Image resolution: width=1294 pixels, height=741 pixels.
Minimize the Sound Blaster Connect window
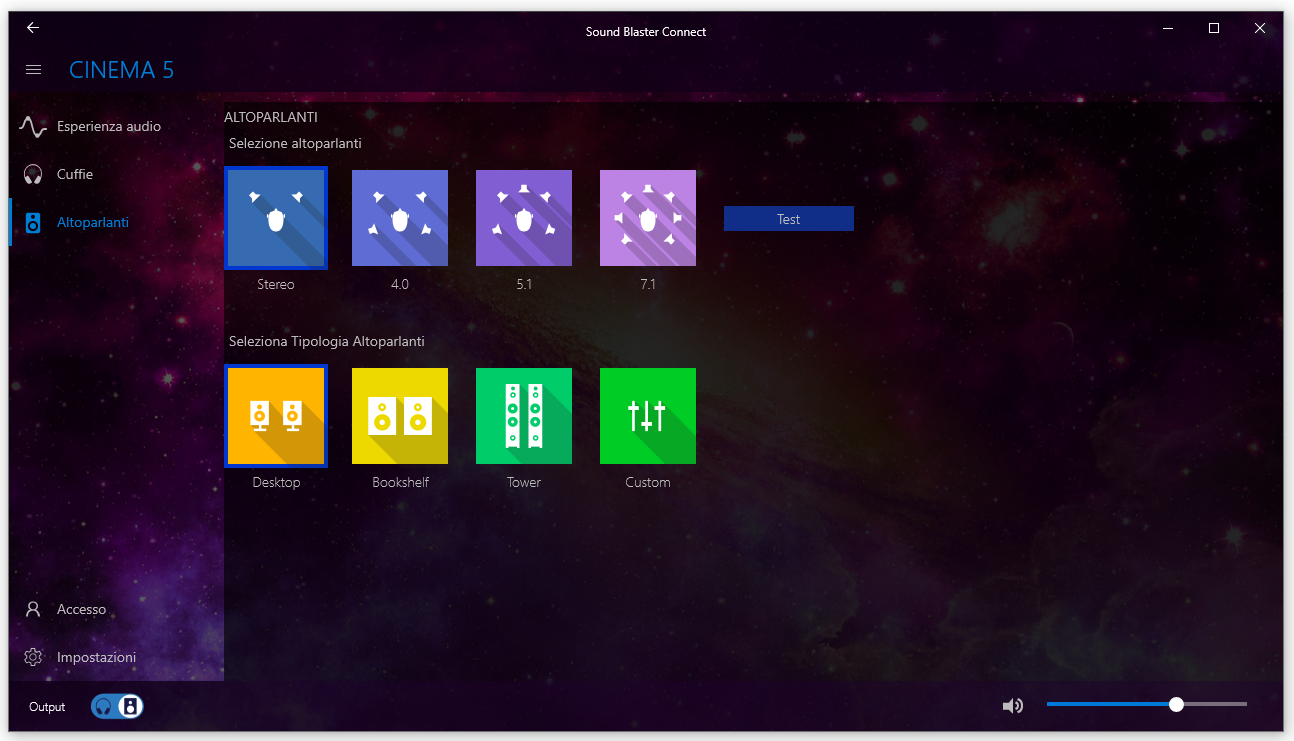coord(1168,29)
